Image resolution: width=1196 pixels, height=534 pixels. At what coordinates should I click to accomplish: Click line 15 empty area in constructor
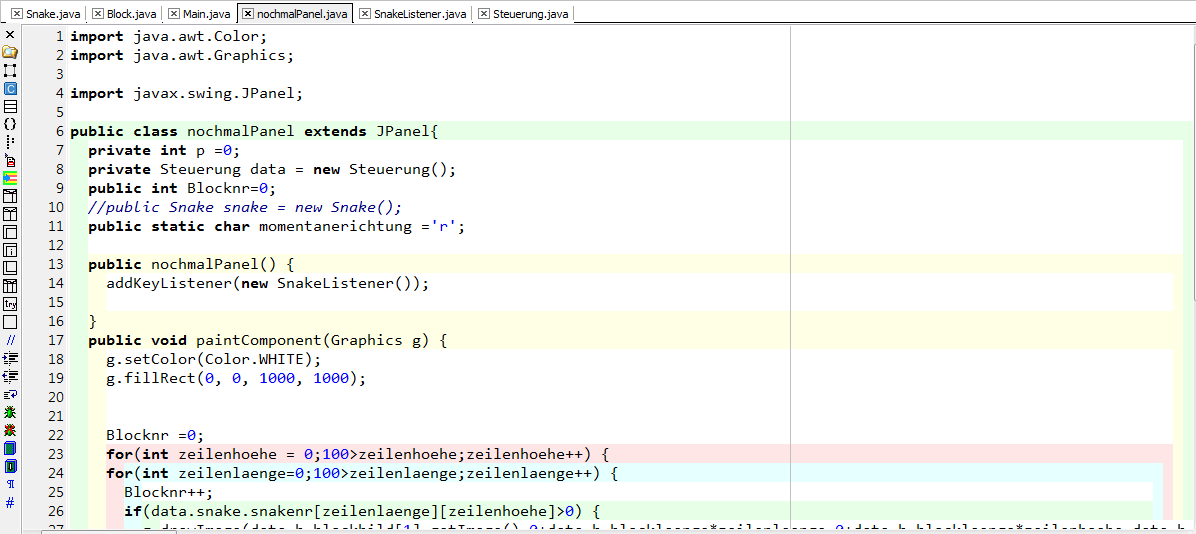click(600, 302)
